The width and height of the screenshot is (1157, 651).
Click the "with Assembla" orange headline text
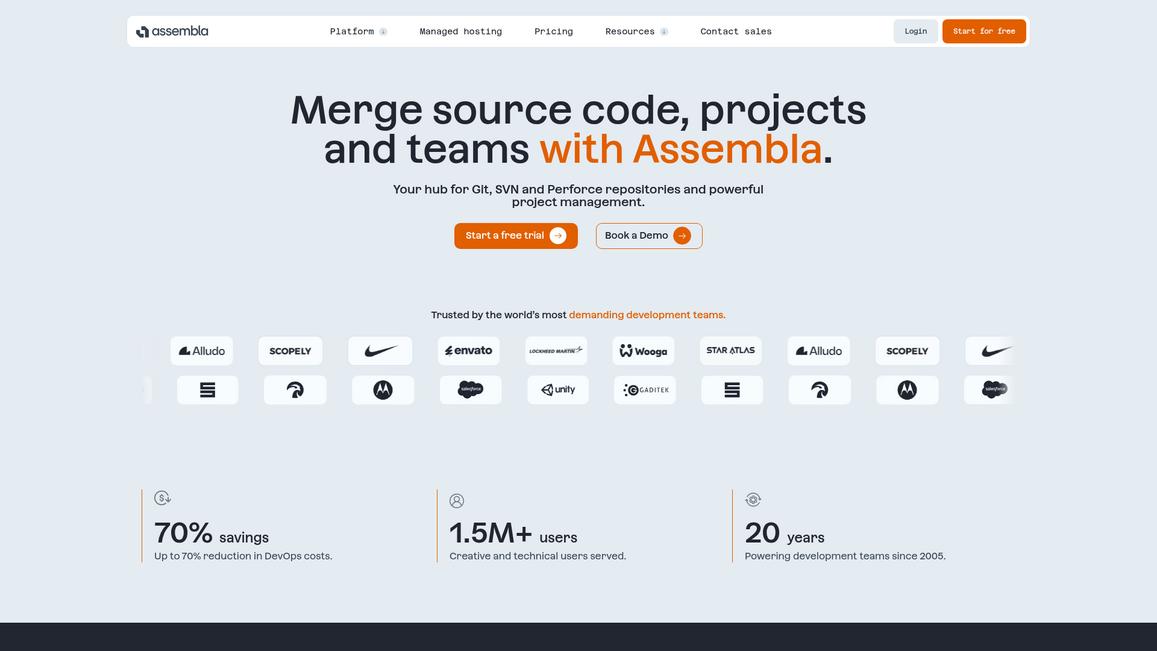pos(680,150)
